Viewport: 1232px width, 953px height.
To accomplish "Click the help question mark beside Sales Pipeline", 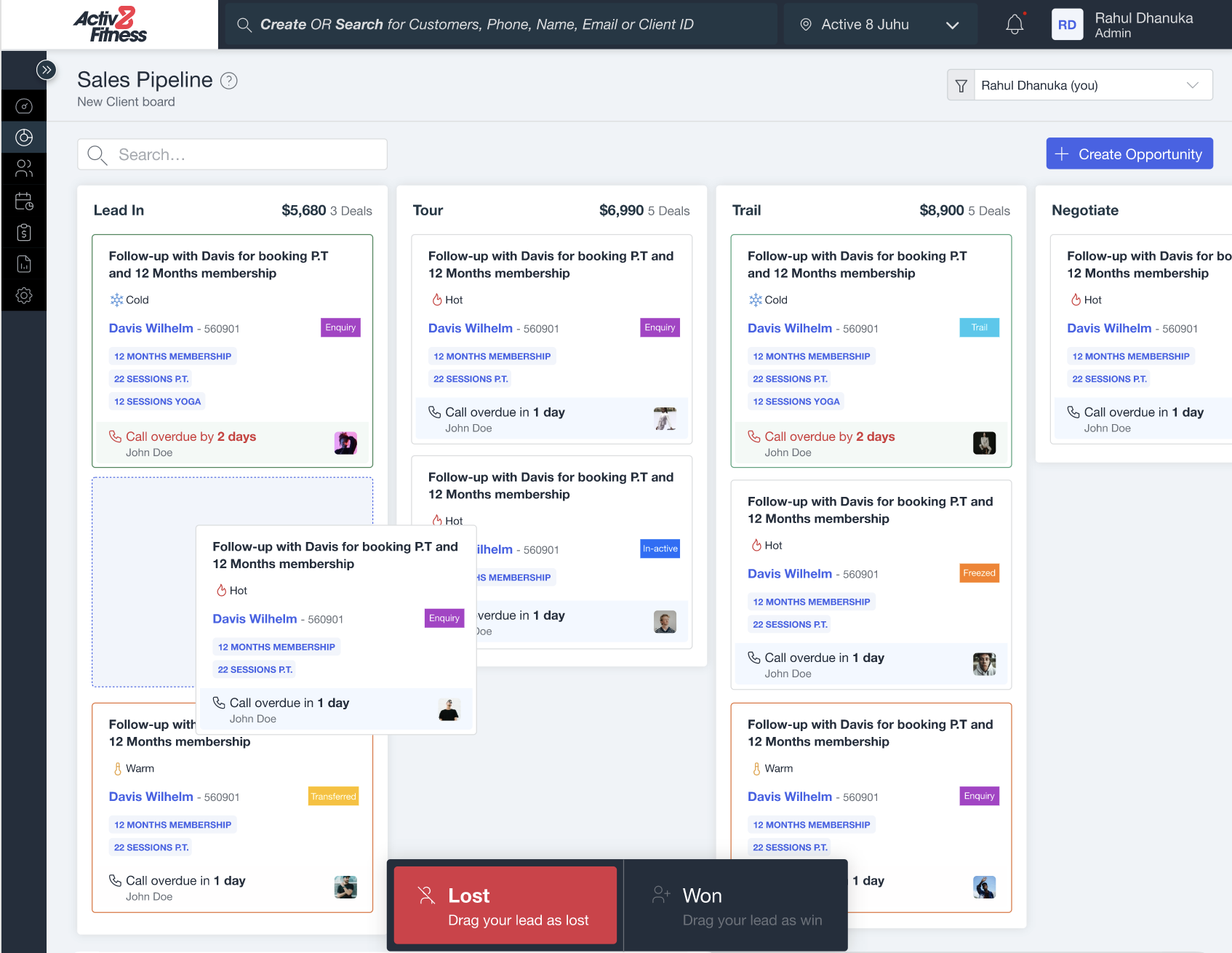I will [229, 81].
